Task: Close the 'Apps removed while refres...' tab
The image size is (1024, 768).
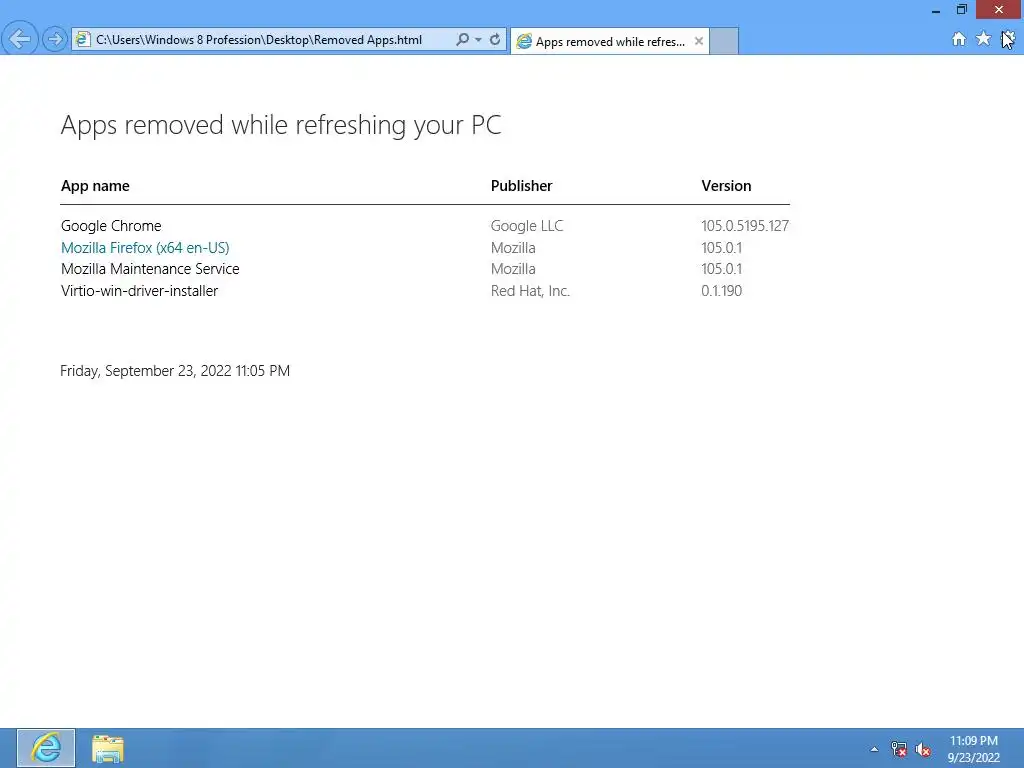Action: tap(699, 41)
